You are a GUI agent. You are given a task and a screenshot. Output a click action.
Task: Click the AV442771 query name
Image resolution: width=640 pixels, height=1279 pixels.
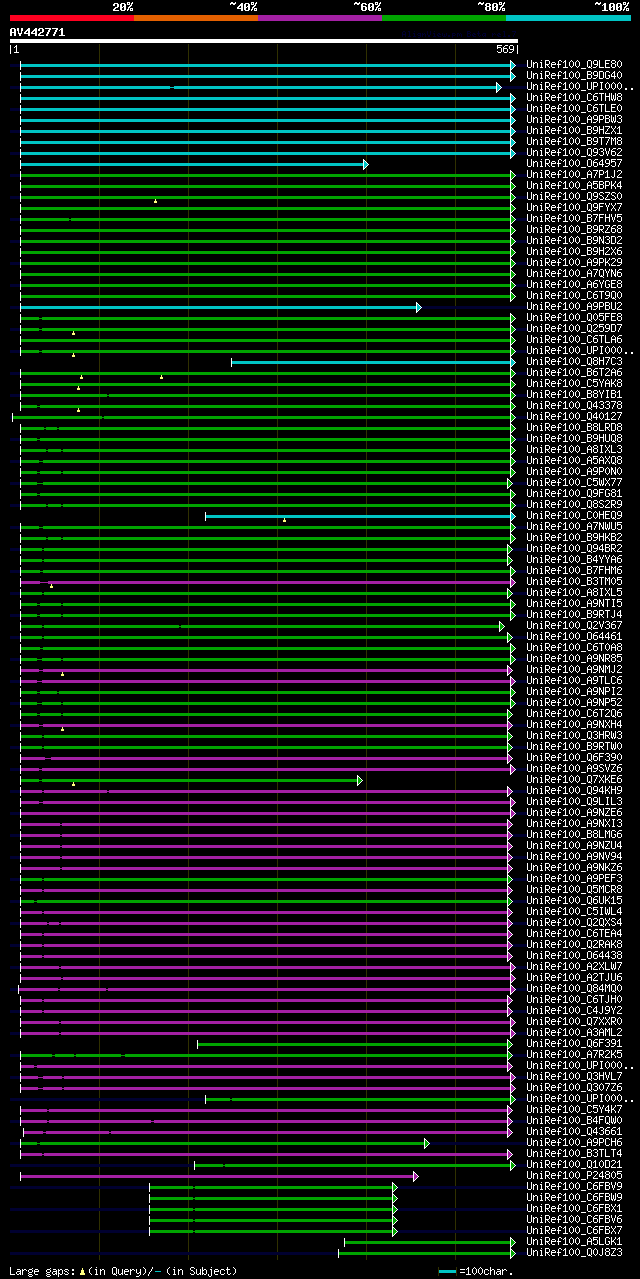tap(37, 32)
